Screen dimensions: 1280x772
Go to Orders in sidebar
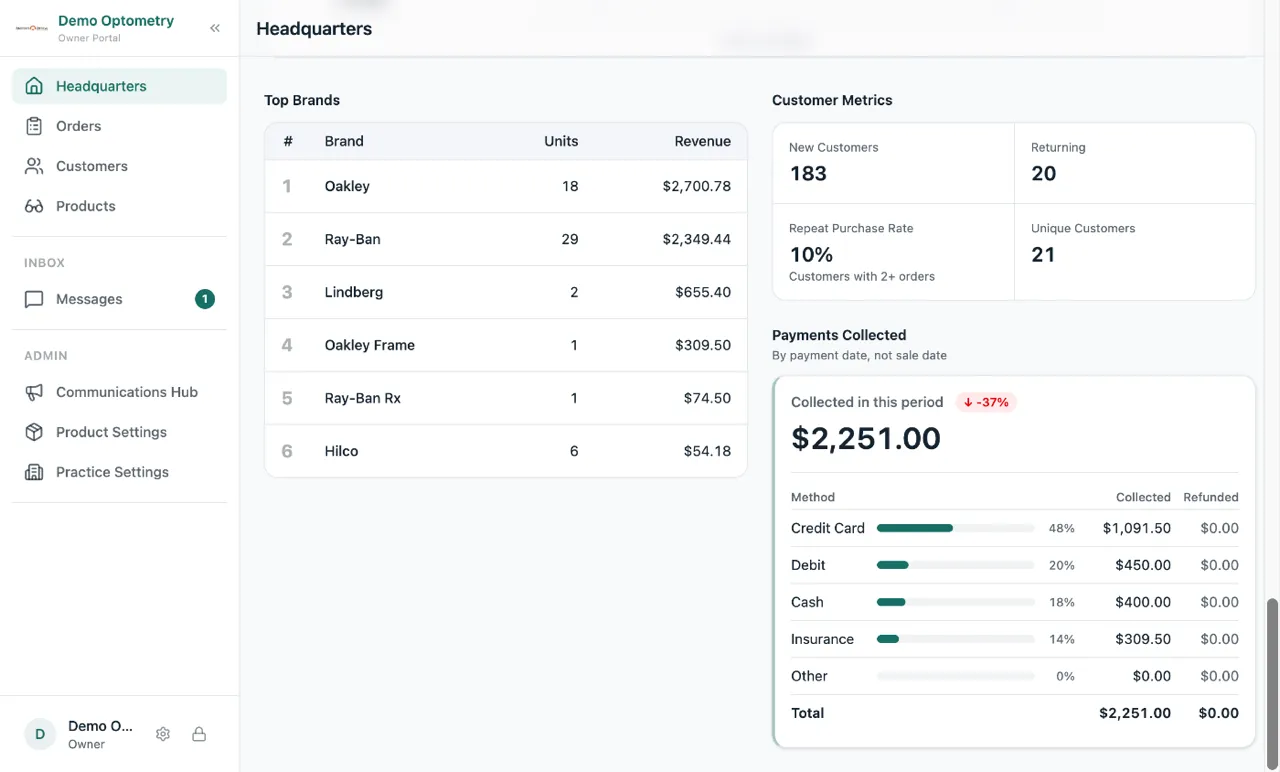point(119,126)
